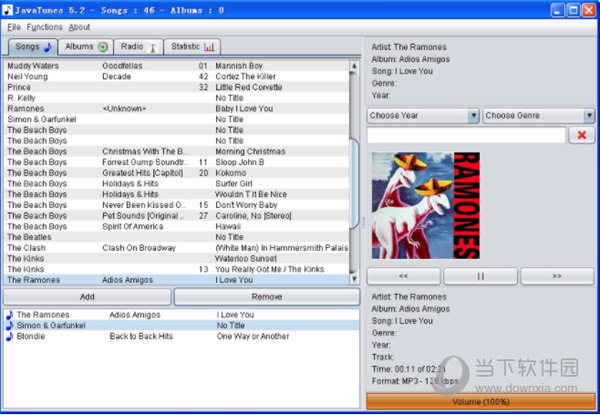Click the music note icon beside The Ramones playlist entry

tap(10, 315)
